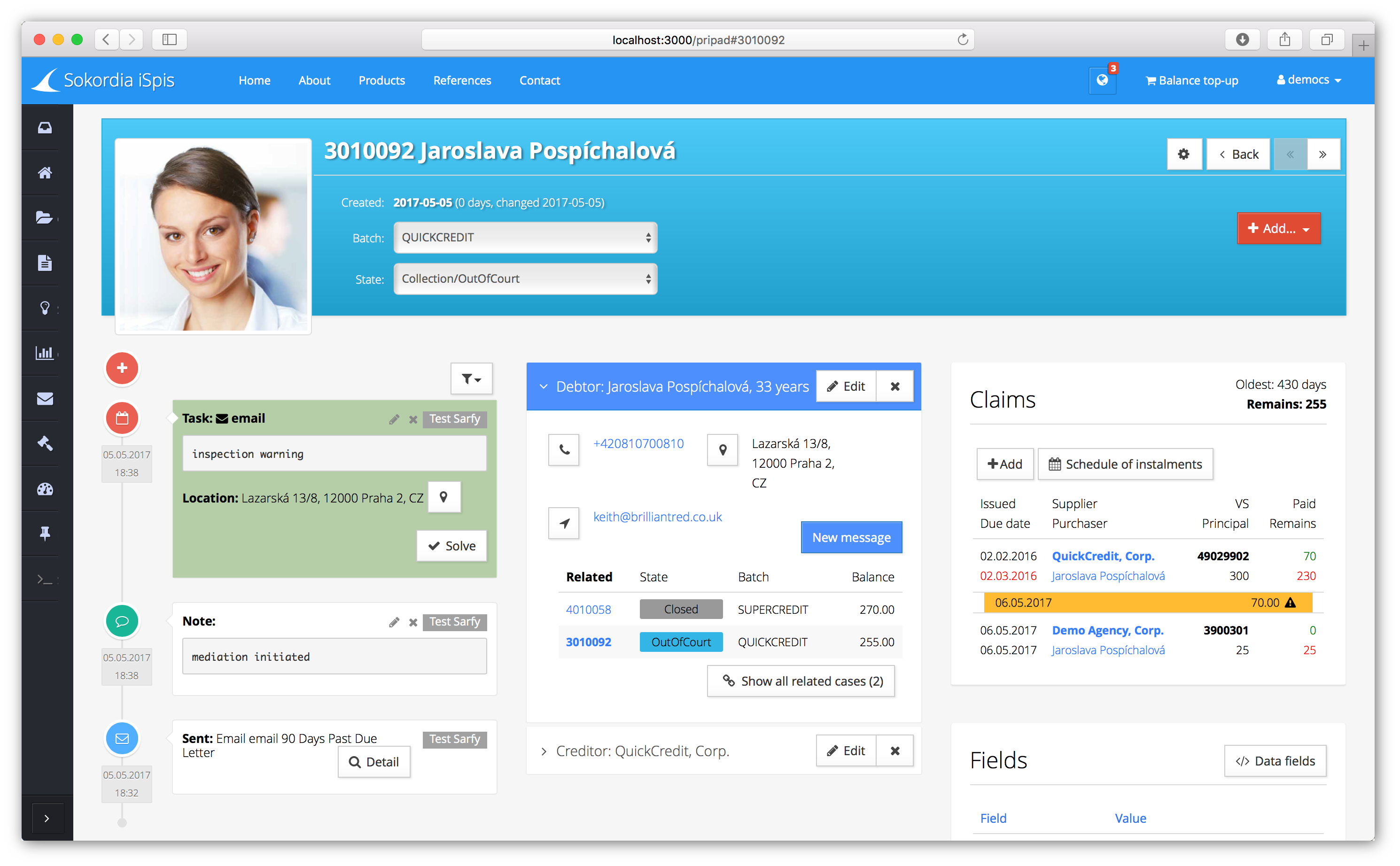Screen dimensions: 1400x866
Task: Open the envelope icon in the sidebar
Action: [x=45, y=398]
